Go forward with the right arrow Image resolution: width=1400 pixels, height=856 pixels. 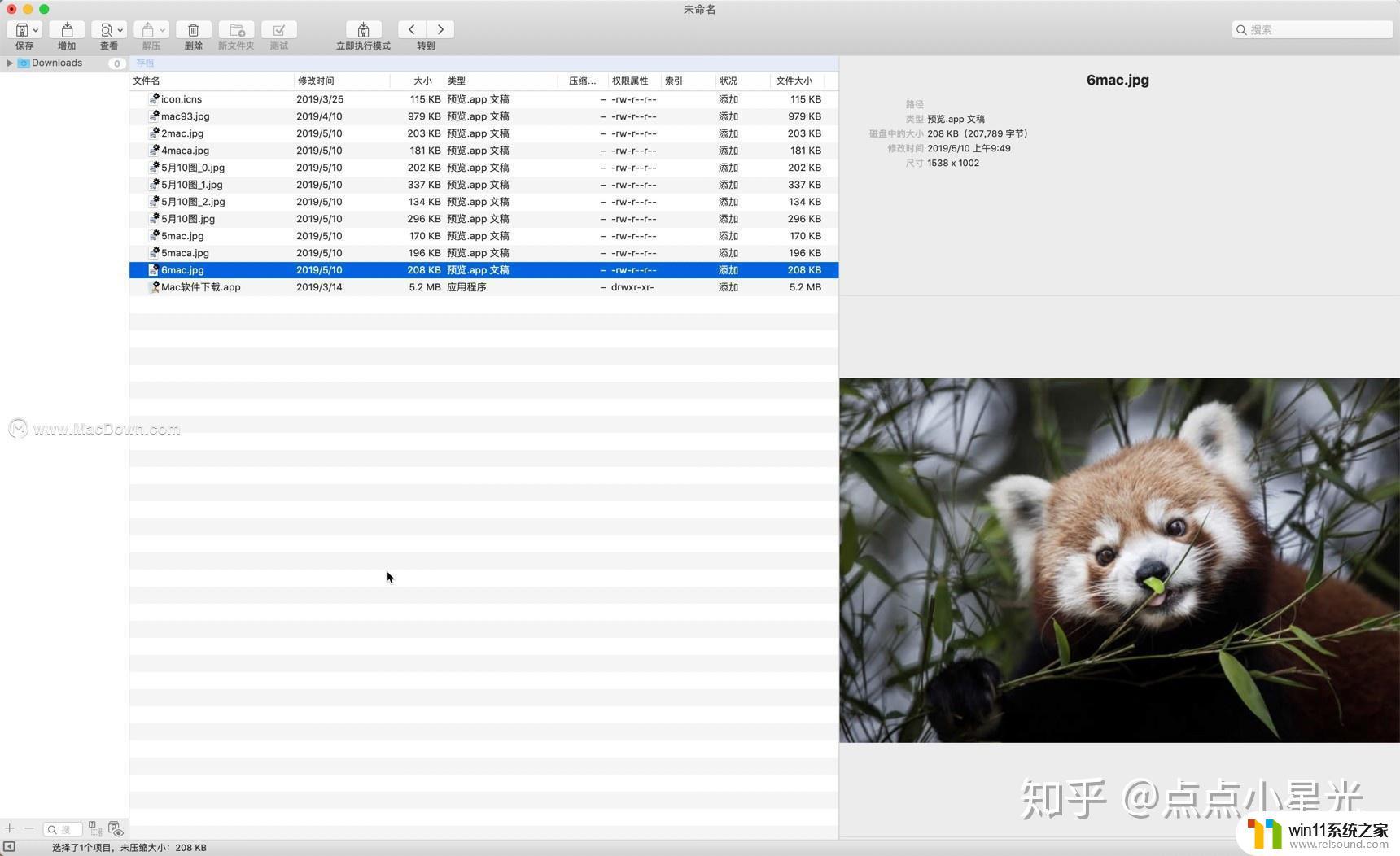pyautogui.click(x=440, y=29)
